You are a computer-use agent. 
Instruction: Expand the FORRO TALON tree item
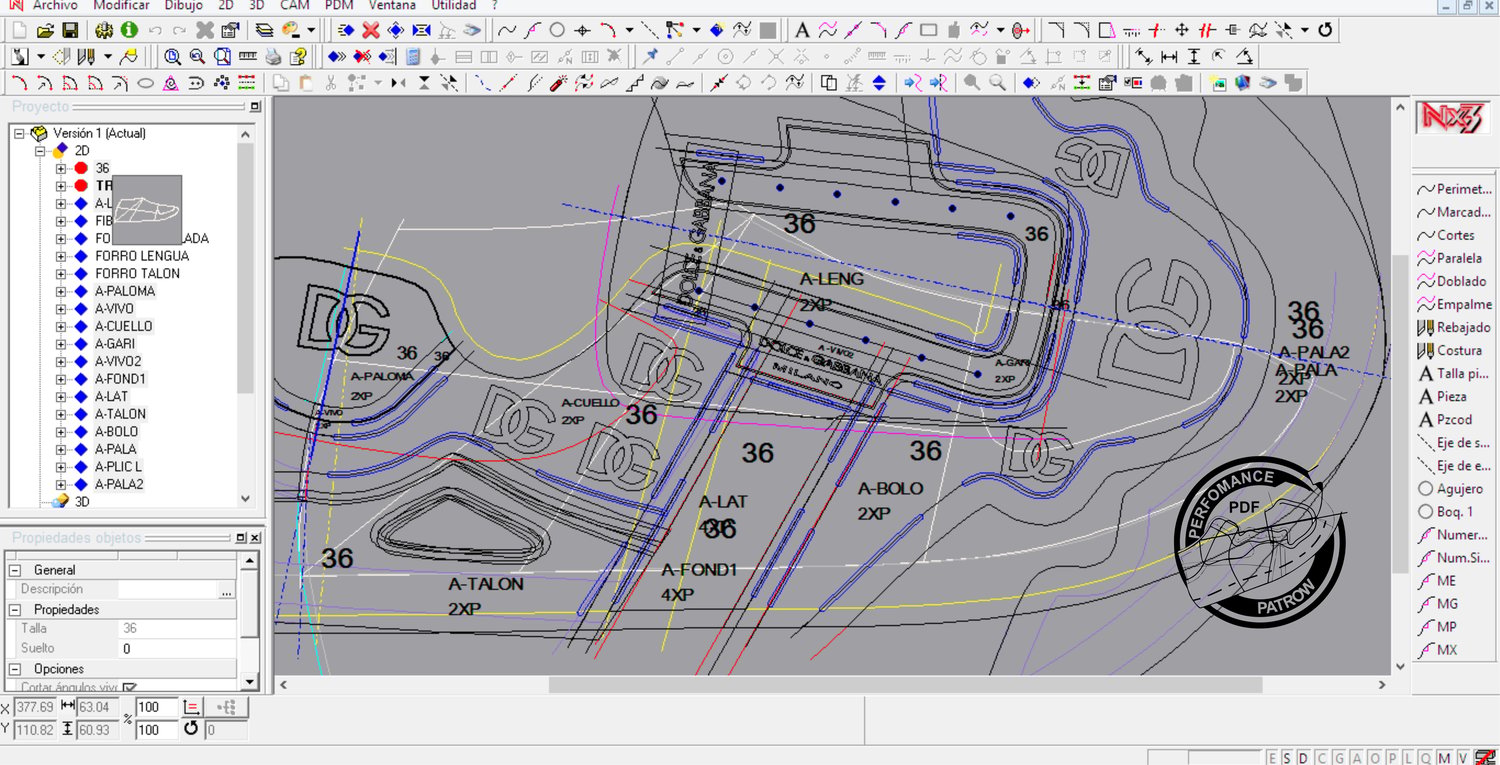[x=61, y=274]
